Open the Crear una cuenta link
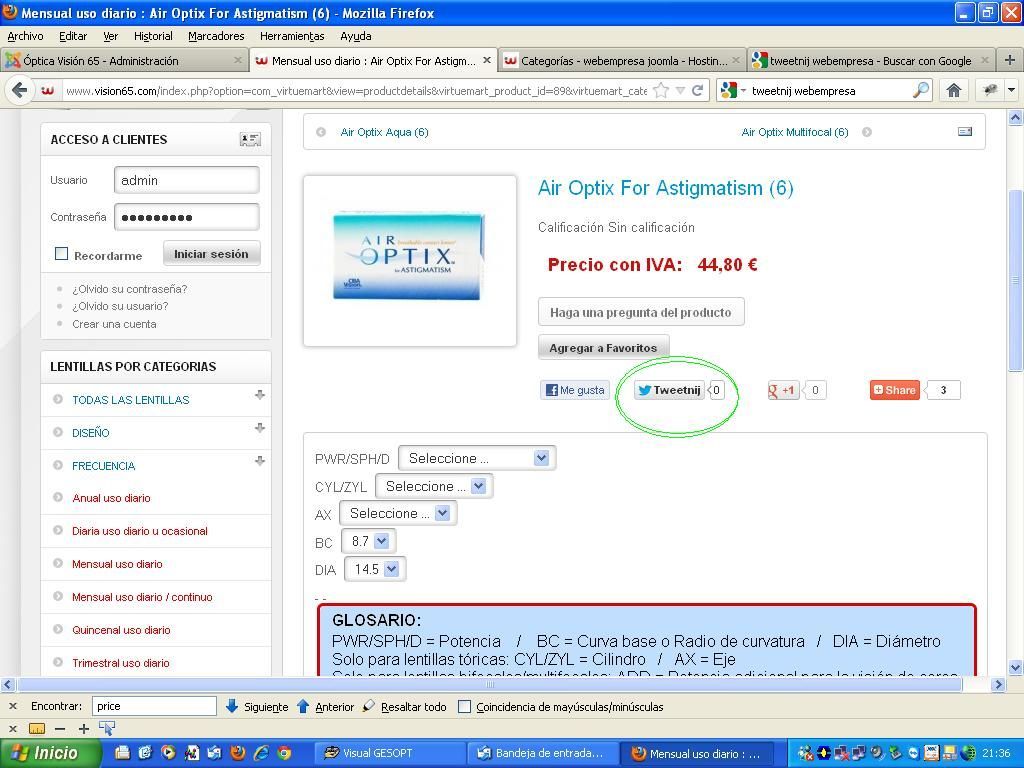 pyautogui.click(x=114, y=324)
